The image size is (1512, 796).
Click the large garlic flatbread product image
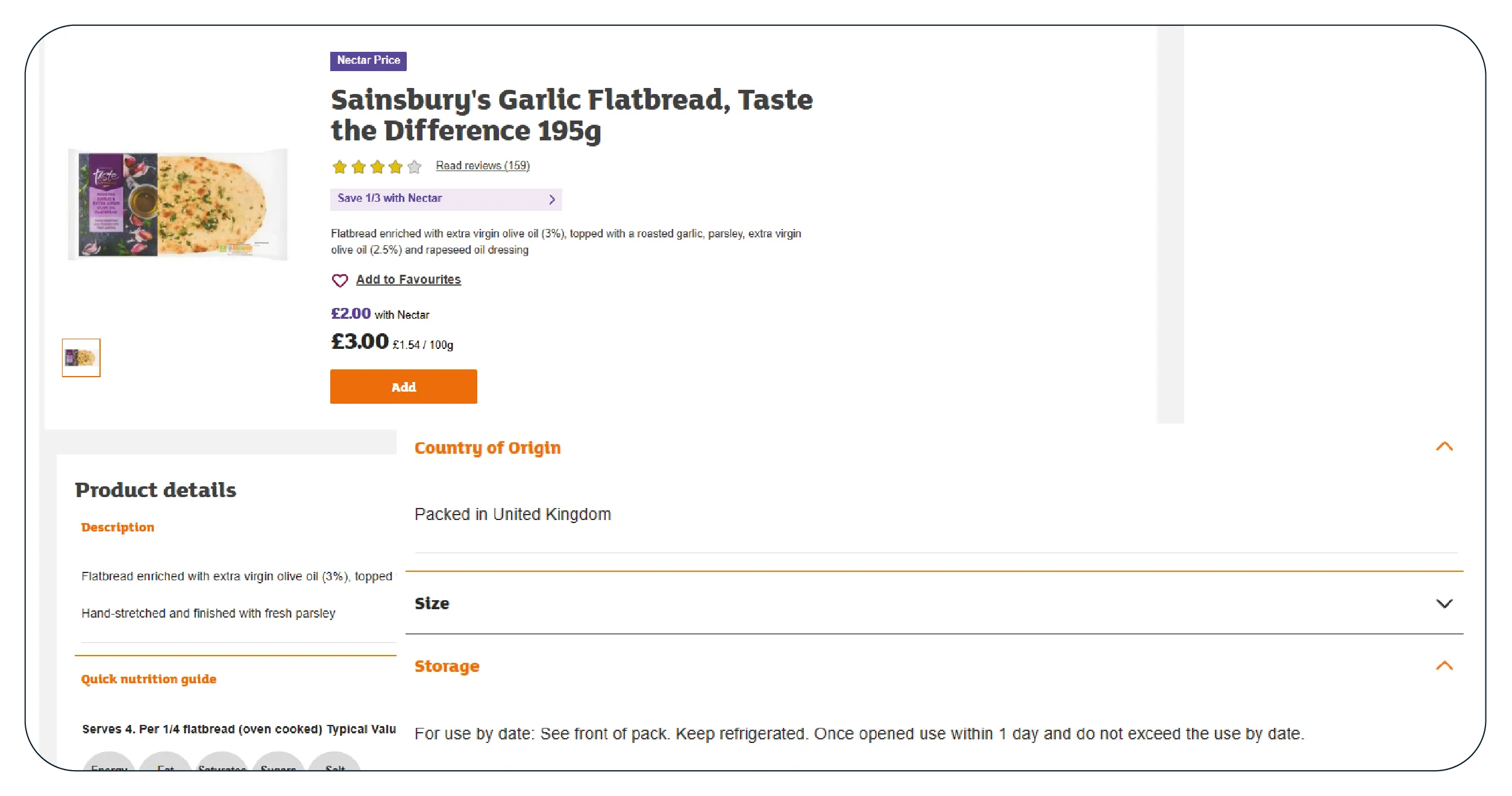click(178, 204)
